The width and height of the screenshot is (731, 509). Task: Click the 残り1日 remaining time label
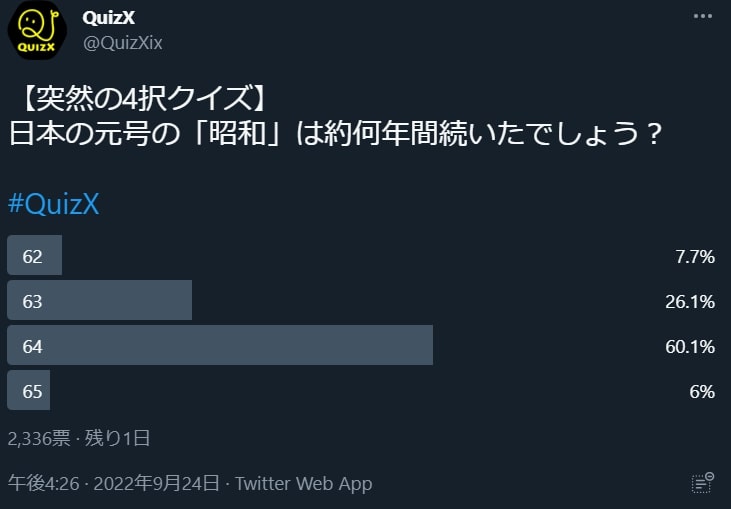coord(118,437)
